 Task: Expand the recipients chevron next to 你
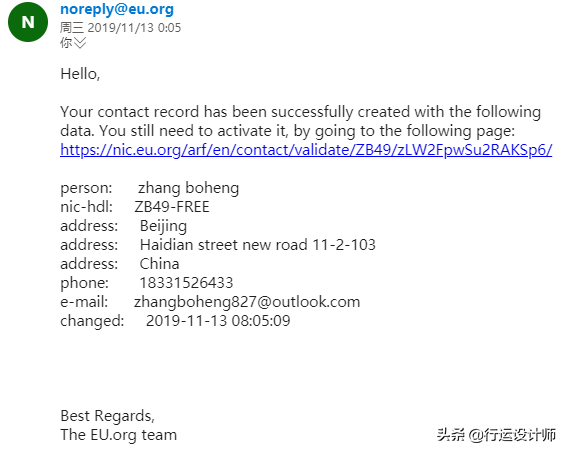click(80, 43)
